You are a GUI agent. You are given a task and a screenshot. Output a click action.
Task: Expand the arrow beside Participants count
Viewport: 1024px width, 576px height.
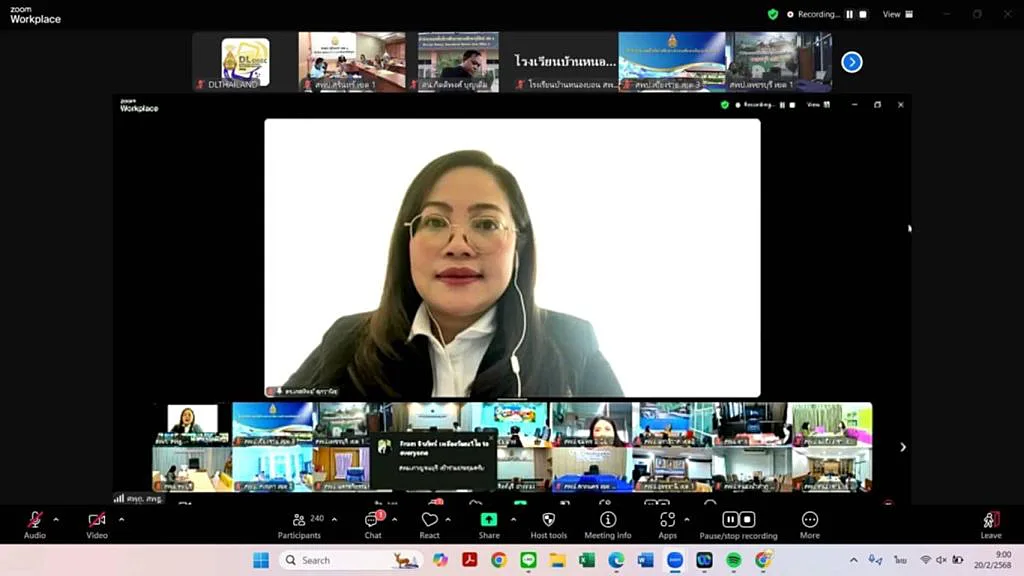click(334, 520)
